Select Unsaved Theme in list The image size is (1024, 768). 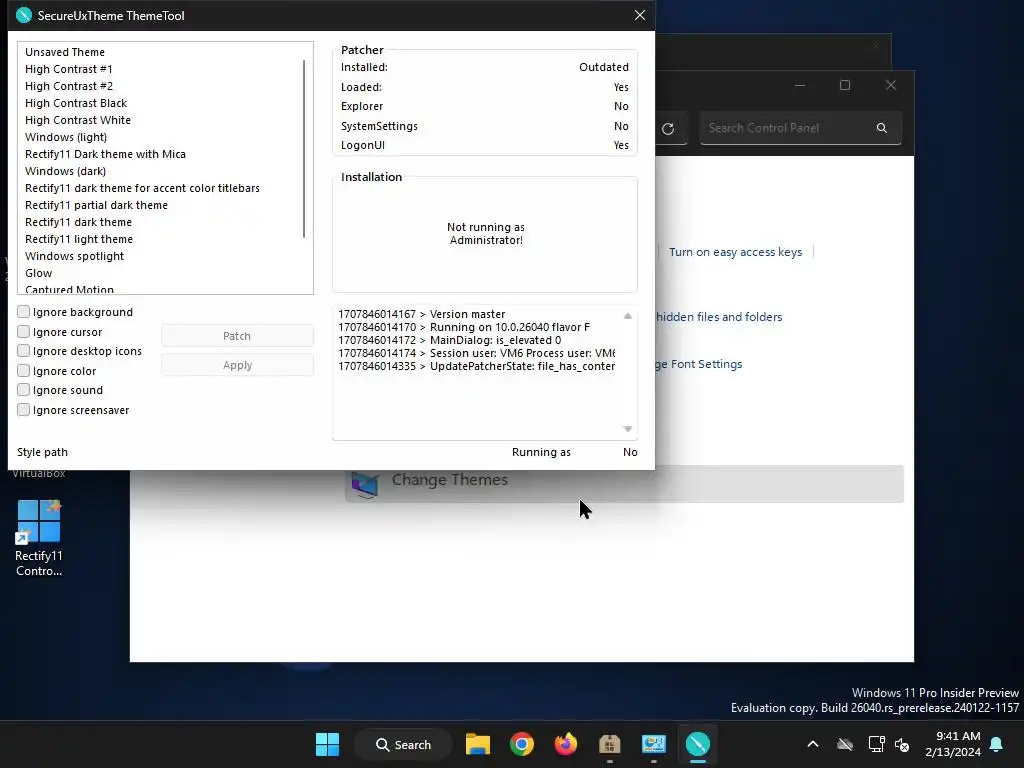pos(65,52)
